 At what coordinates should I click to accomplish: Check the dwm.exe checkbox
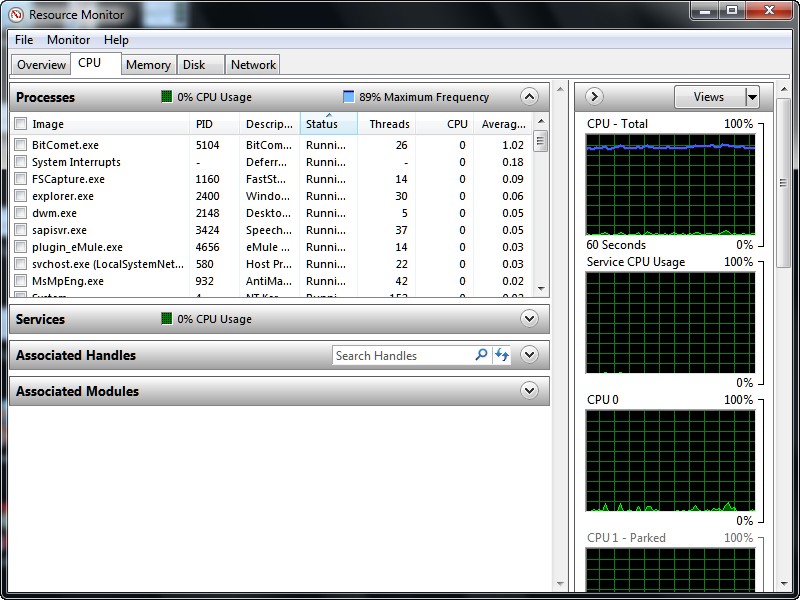20,213
